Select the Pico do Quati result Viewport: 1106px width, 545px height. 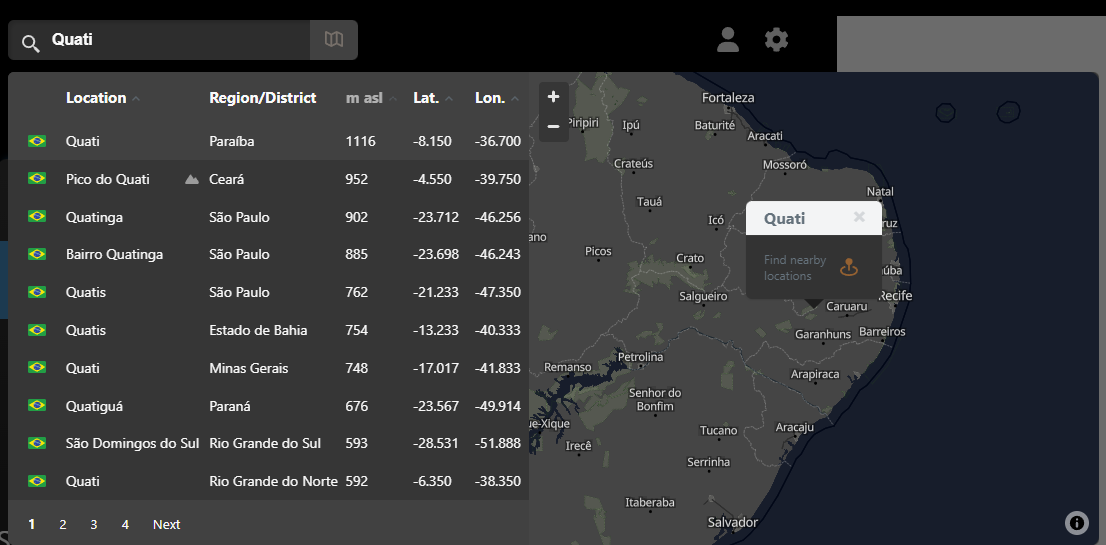[269, 179]
